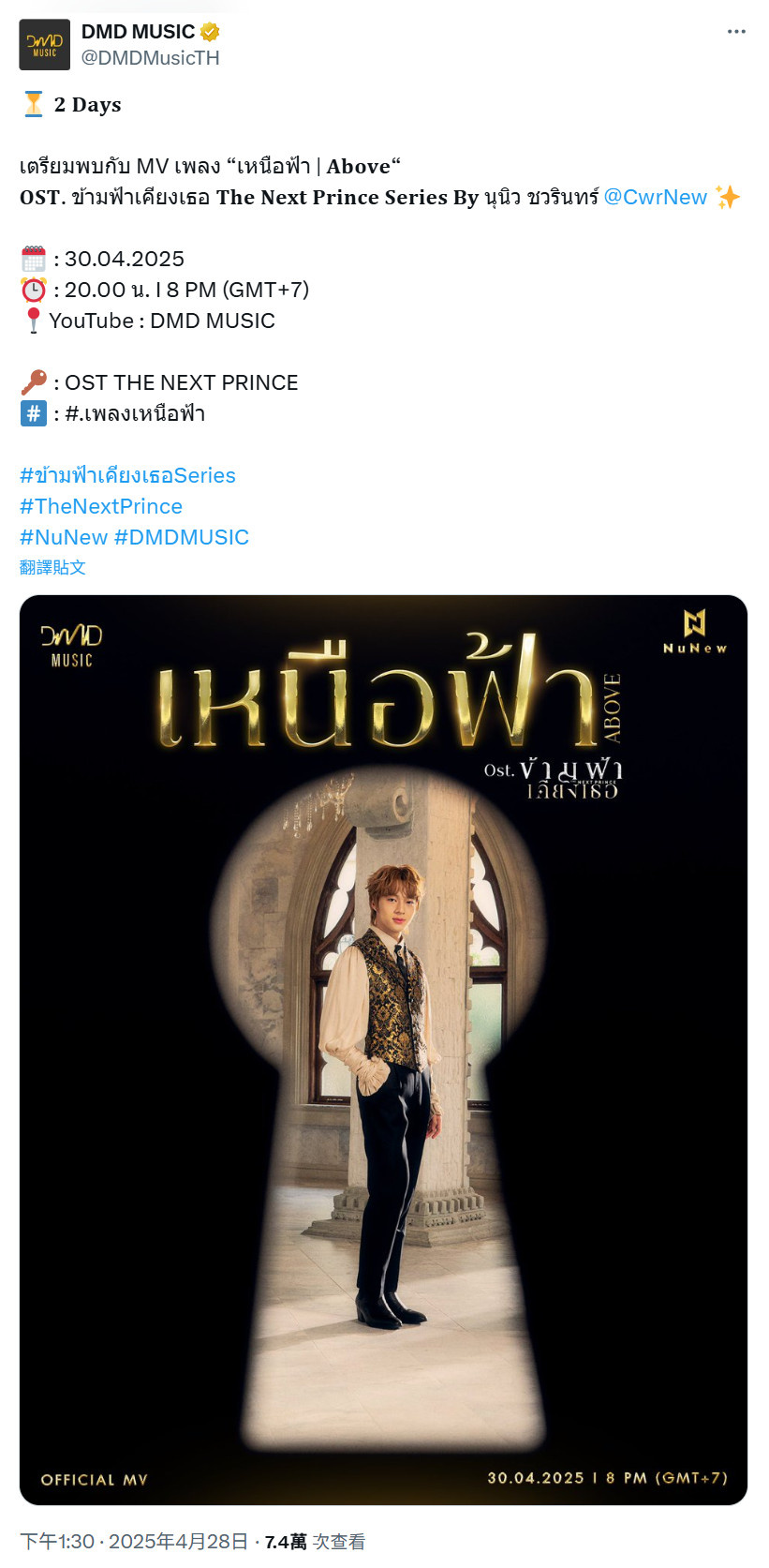Open the three-dot more options menu
This screenshot has height=1568, width=769.
(x=736, y=32)
